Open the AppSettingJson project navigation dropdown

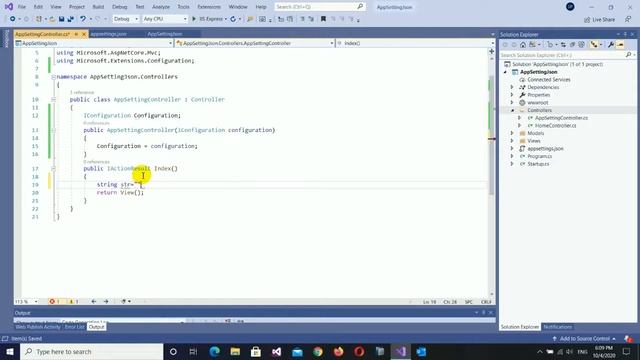coord(94,43)
